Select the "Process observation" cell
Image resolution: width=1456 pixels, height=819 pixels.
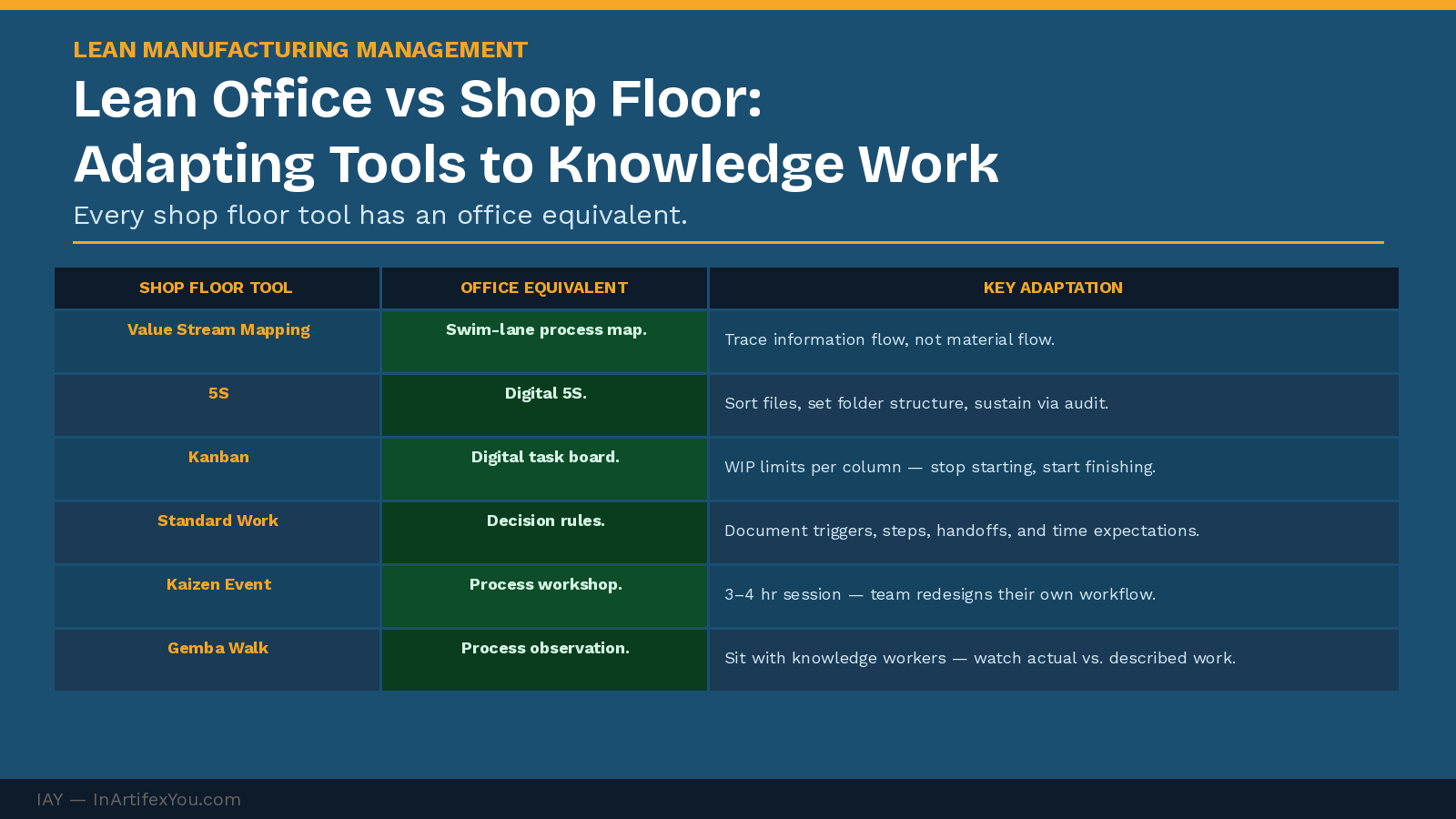tap(546, 648)
